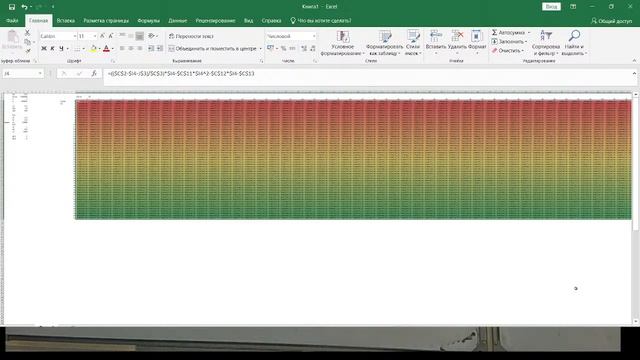Center text horizontally
640x360 pixels.
click(x=131, y=49)
